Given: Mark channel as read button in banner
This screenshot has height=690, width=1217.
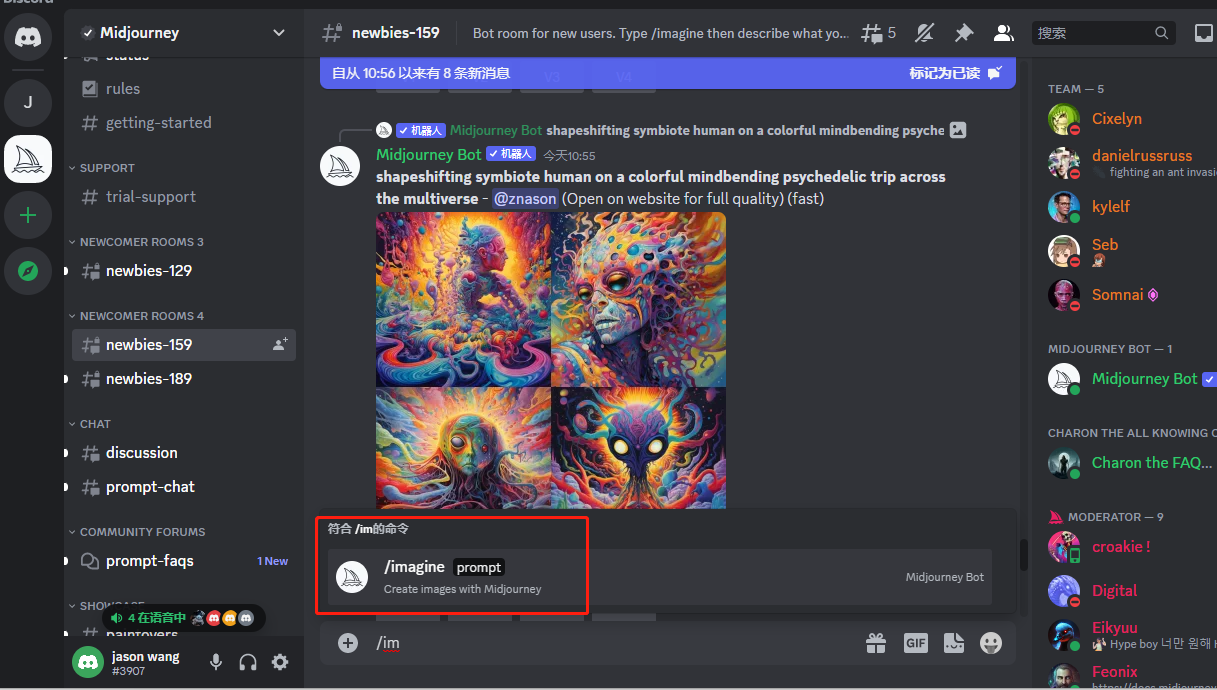Looking at the screenshot, I should pyautogui.click(x=955, y=73).
